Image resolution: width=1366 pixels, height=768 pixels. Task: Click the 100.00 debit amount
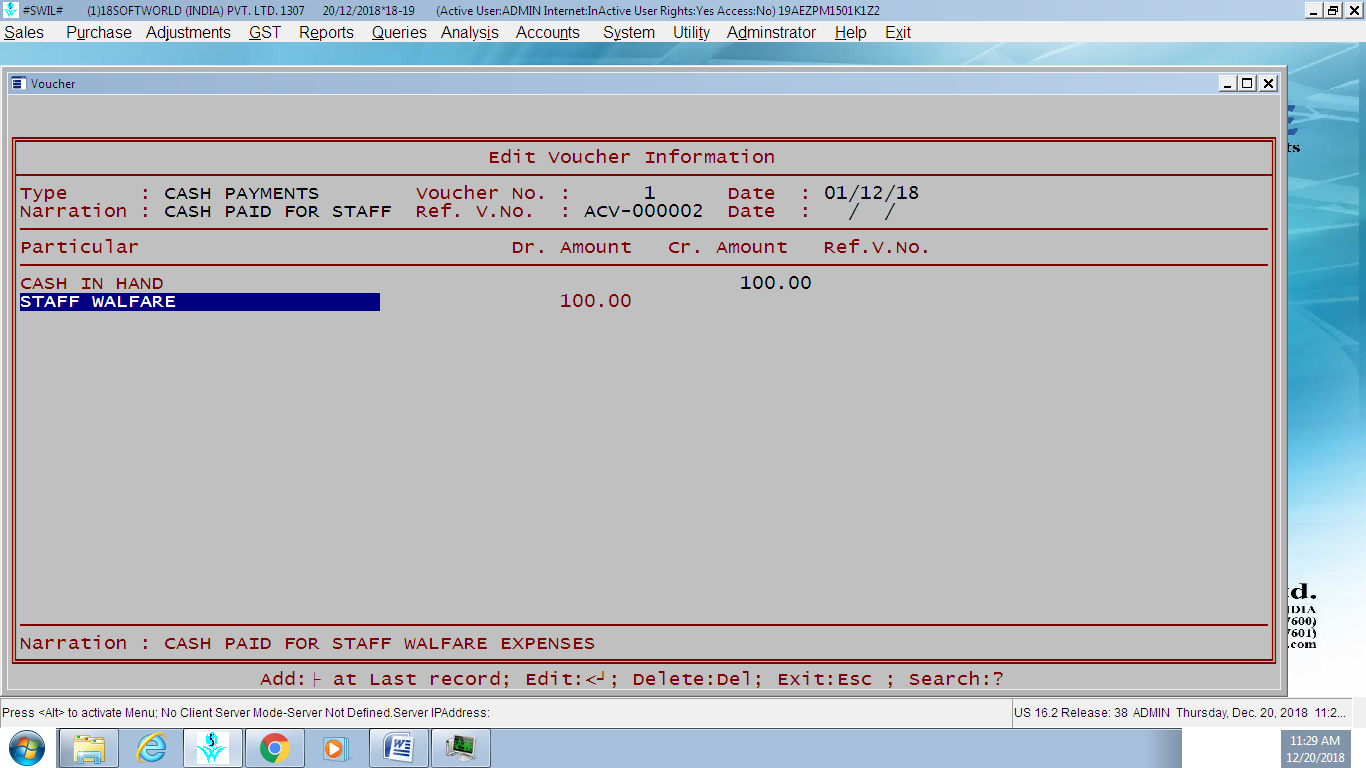596,301
